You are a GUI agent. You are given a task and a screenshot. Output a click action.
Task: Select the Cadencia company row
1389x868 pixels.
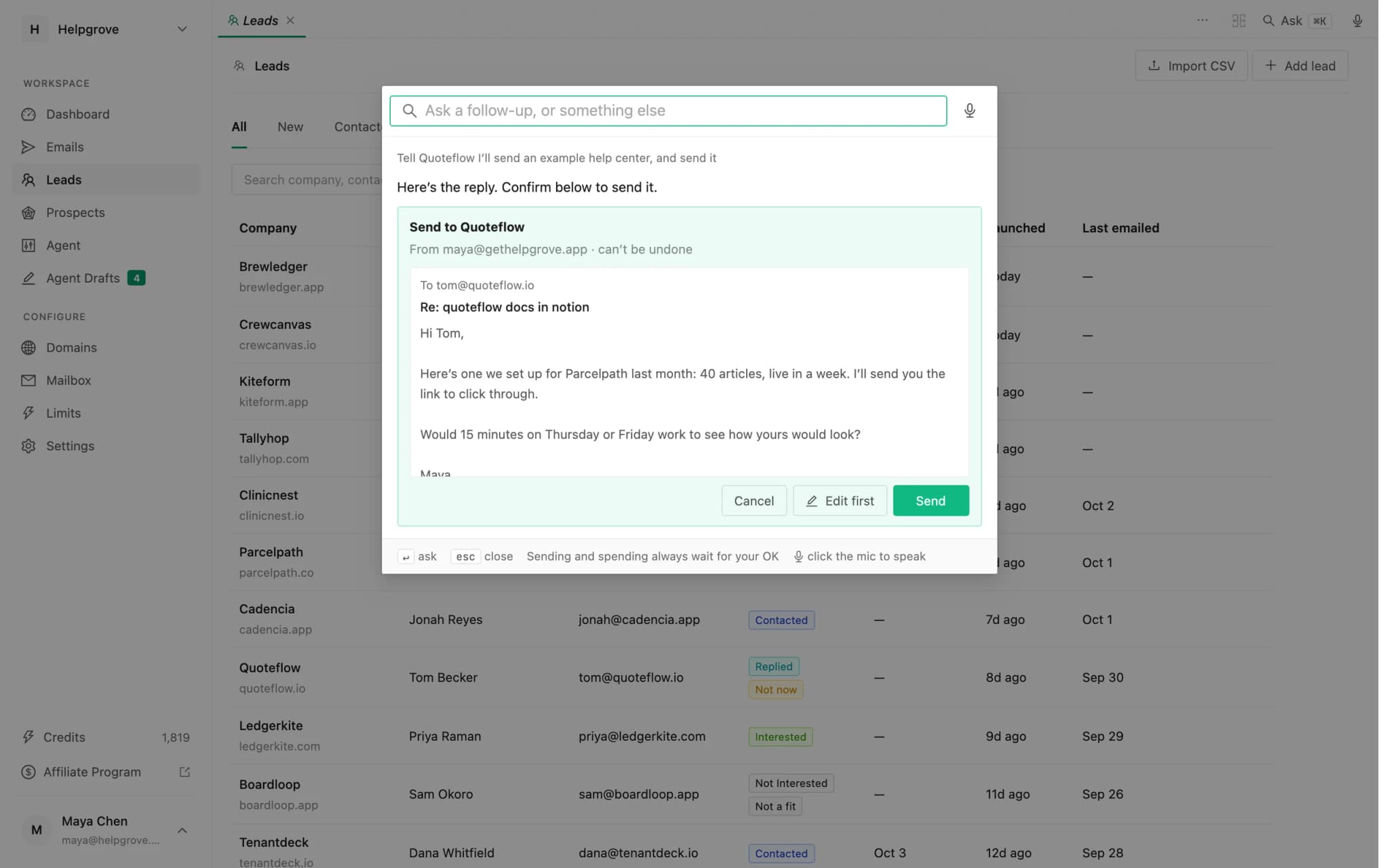752,620
